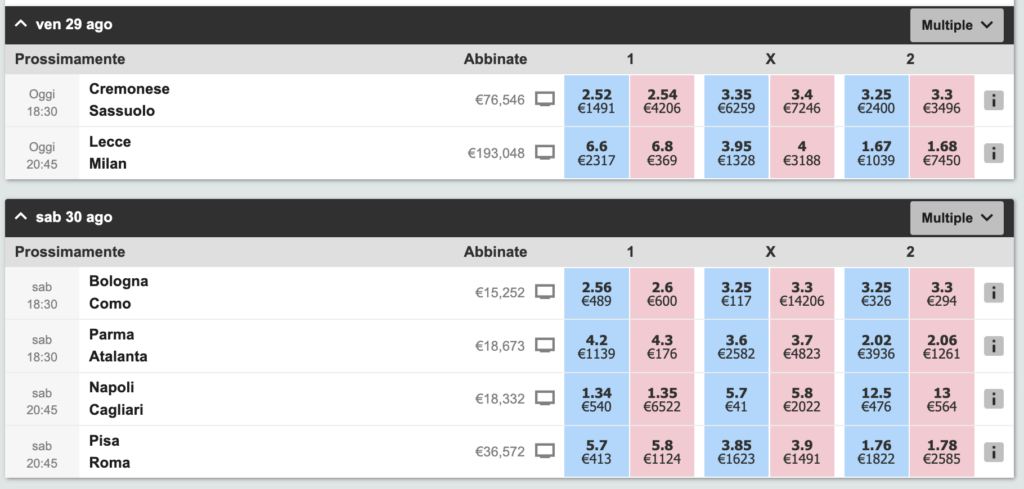Back Cremonese at odds 2.52
The height and width of the screenshot is (489, 1024).
tap(596, 100)
